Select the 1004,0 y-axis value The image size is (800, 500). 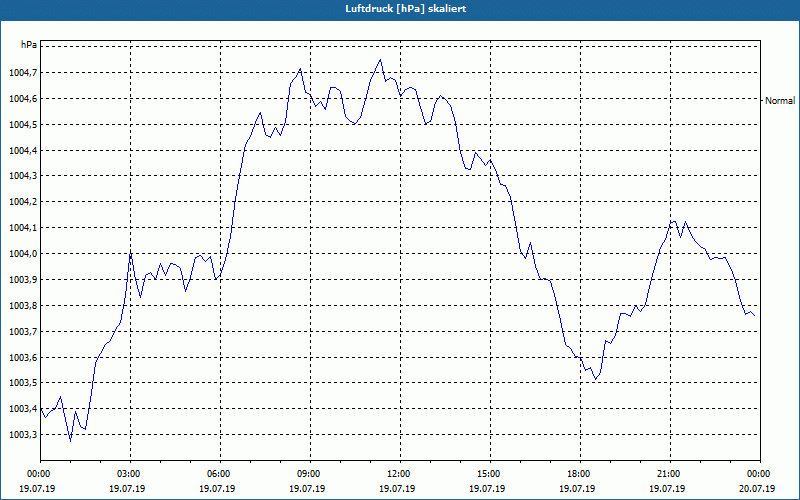[23, 254]
